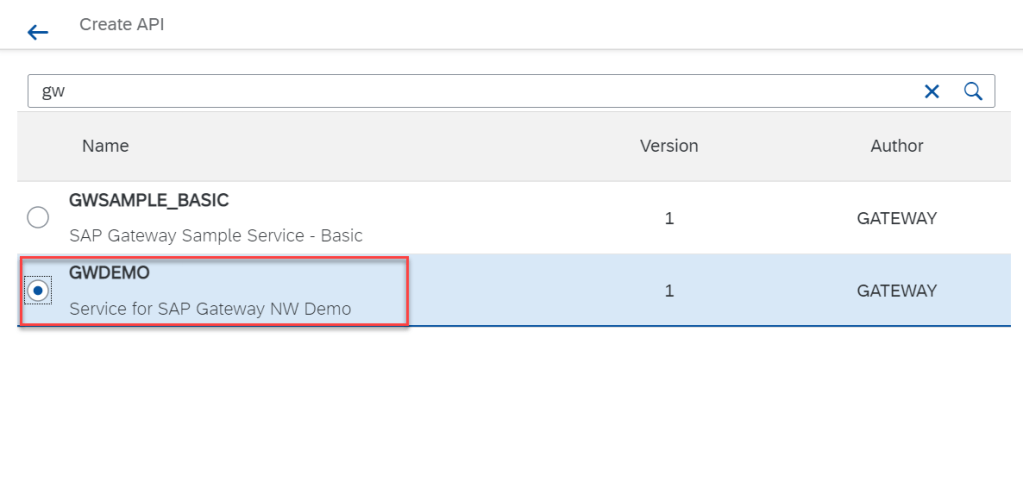Click GATEWAY author in the GWSAMPLE_BASIC row
Viewport: 1023px width, 482px height.
[x=897, y=217]
